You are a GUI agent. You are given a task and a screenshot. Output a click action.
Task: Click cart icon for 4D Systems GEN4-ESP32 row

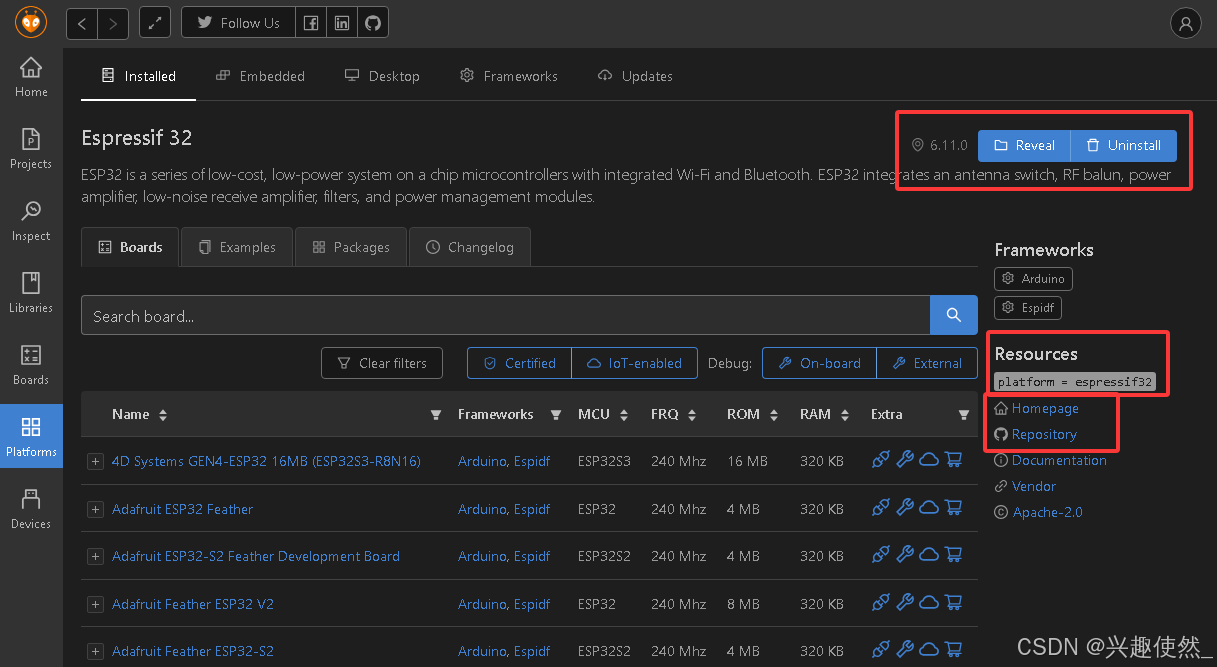tap(953, 460)
